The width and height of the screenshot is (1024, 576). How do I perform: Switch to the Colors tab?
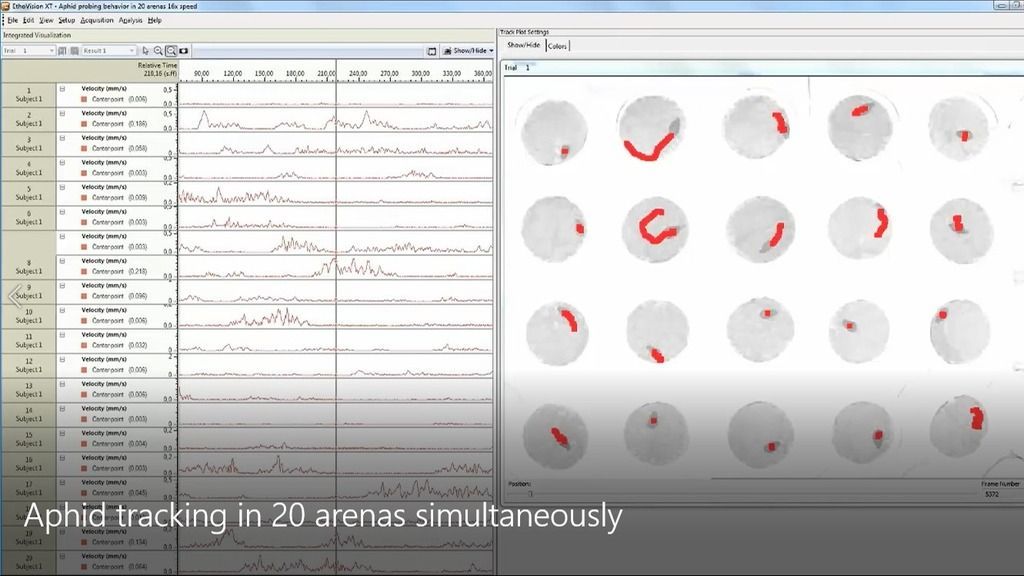point(557,46)
